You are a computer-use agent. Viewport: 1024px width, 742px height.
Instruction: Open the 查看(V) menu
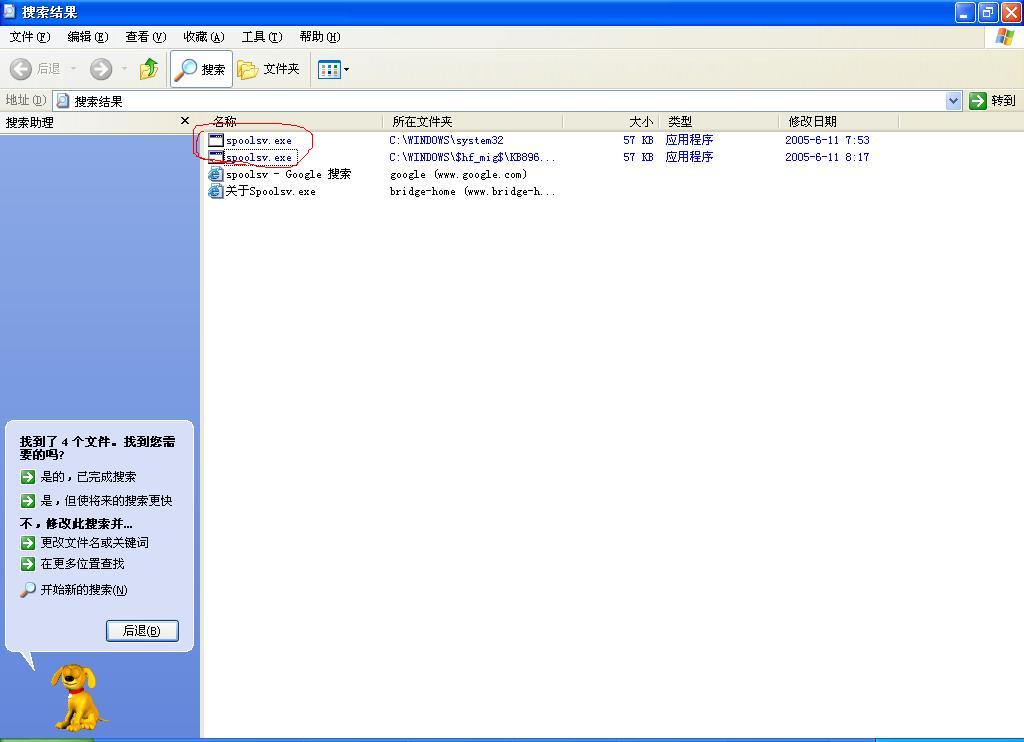(146, 37)
